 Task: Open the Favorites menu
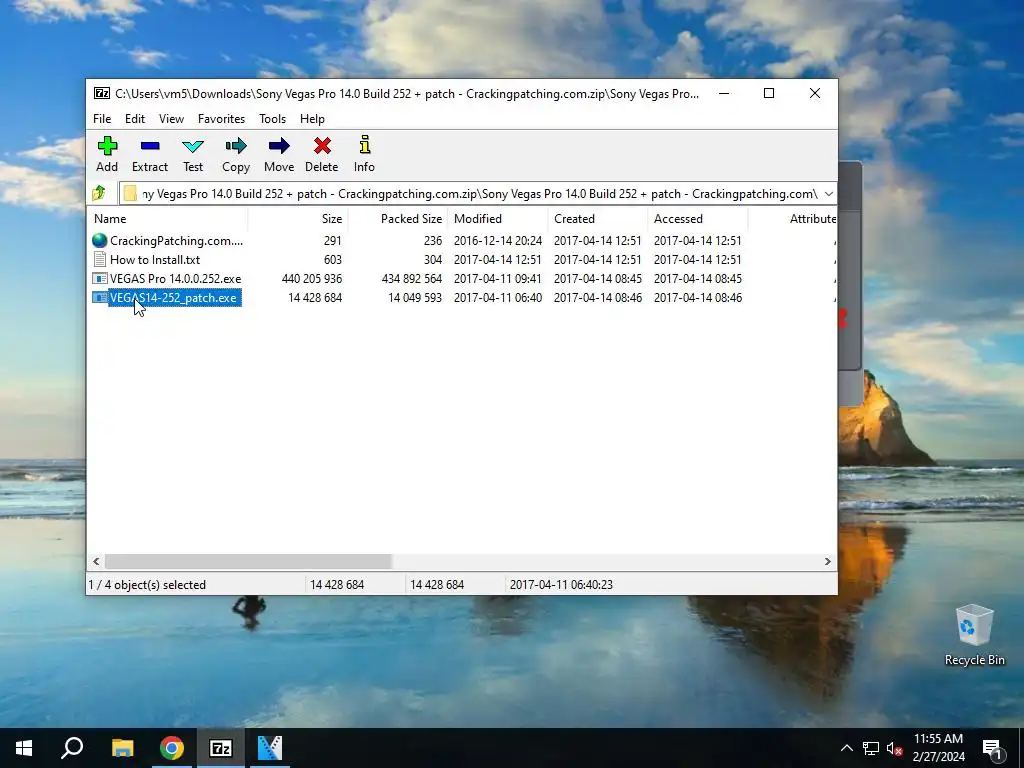pyautogui.click(x=221, y=119)
